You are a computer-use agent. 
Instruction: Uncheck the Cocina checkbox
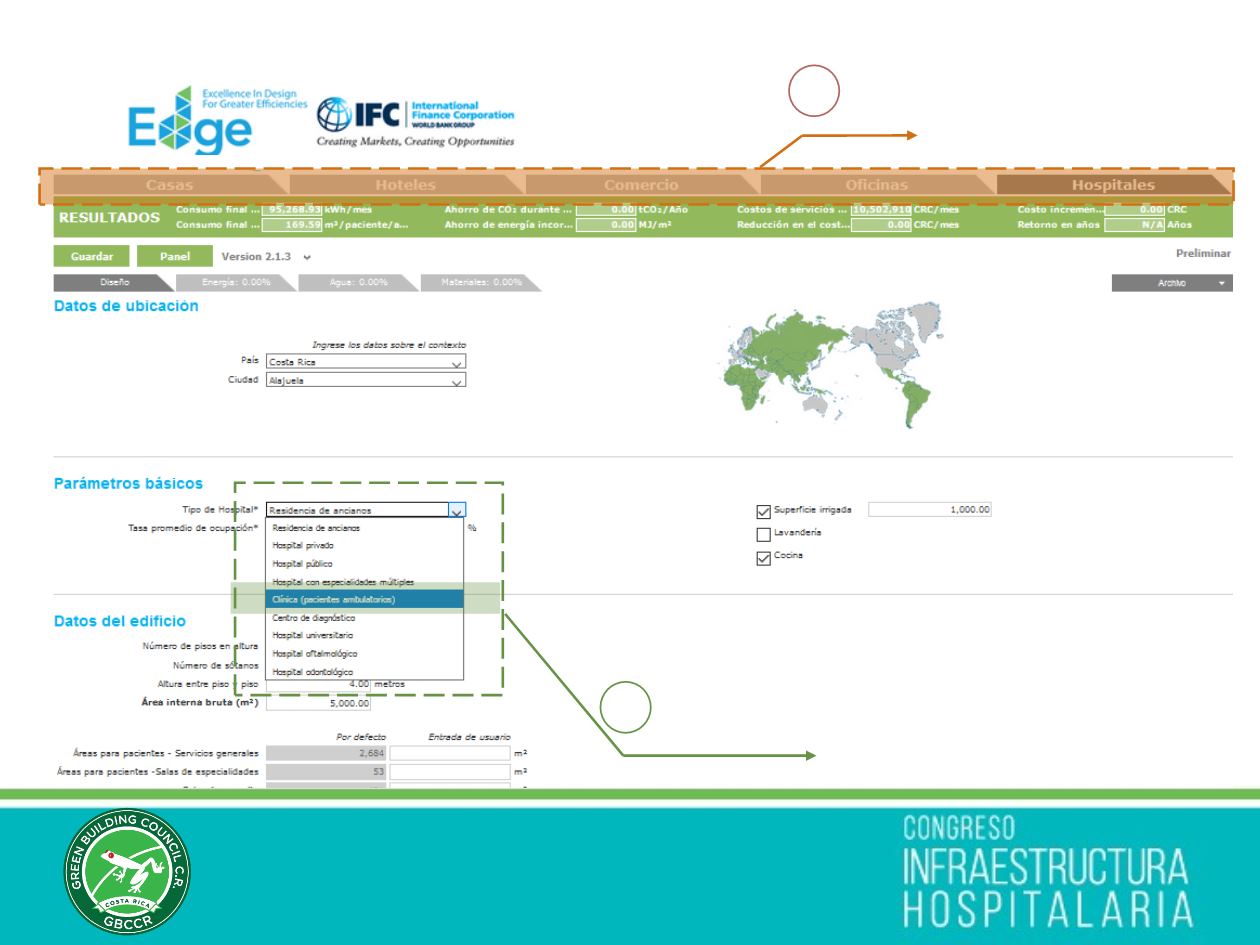pyautogui.click(x=764, y=558)
